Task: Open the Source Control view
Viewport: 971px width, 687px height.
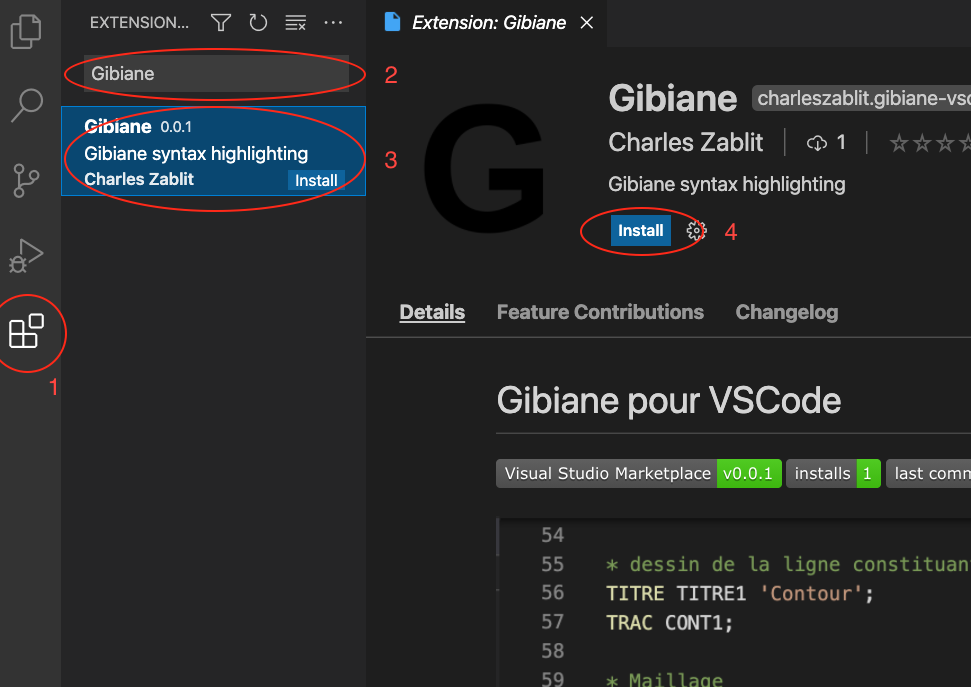Action: (x=26, y=180)
